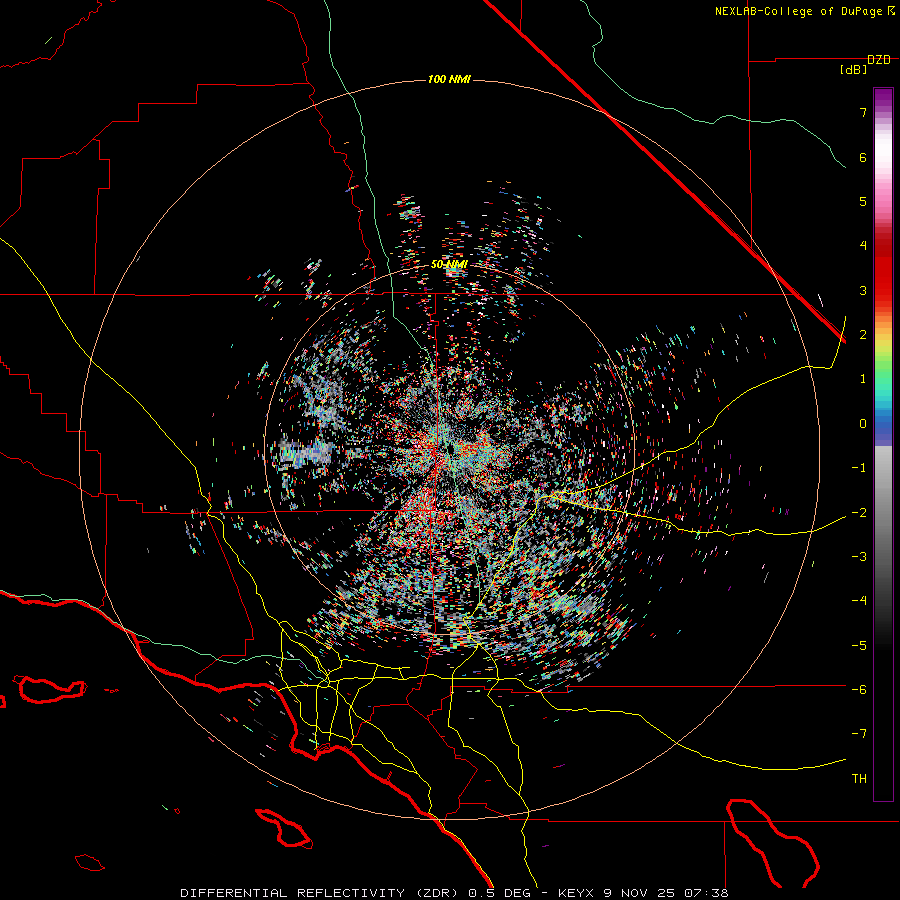Click the 100 NMI range ring label

tap(449, 79)
